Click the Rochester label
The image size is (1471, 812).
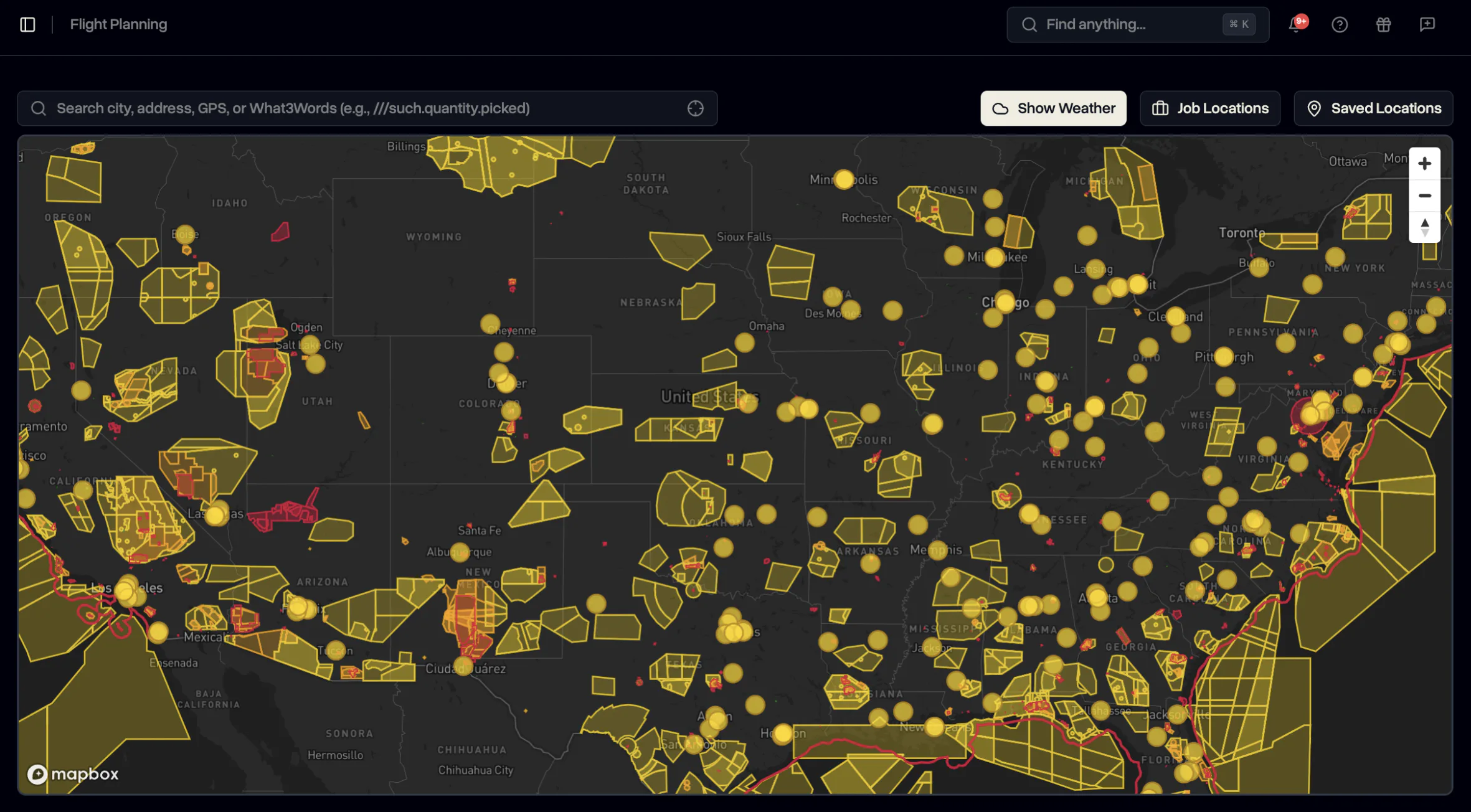[x=866, y=218]
